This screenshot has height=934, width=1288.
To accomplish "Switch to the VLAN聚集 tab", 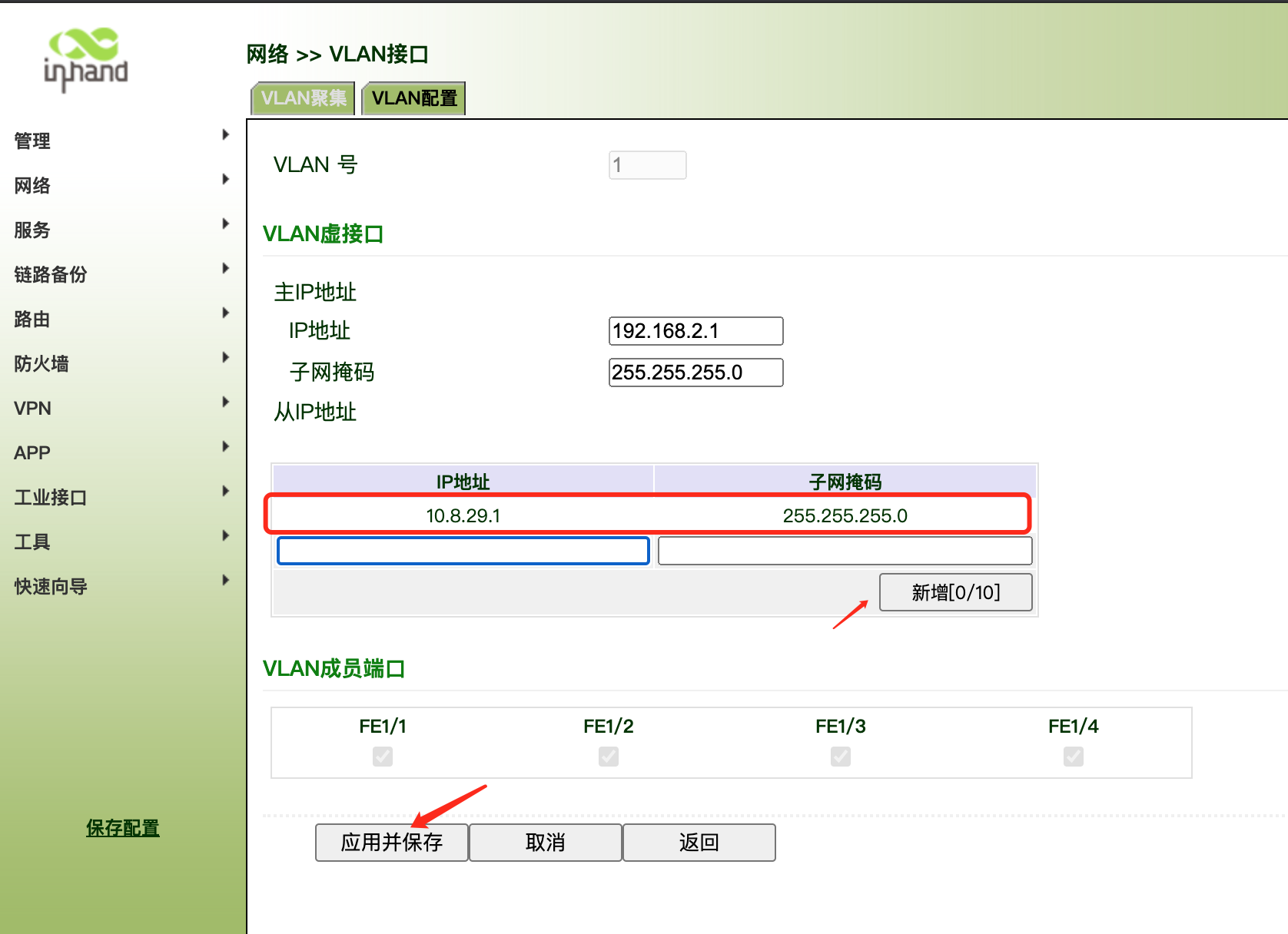I will [x=304, y=98].
